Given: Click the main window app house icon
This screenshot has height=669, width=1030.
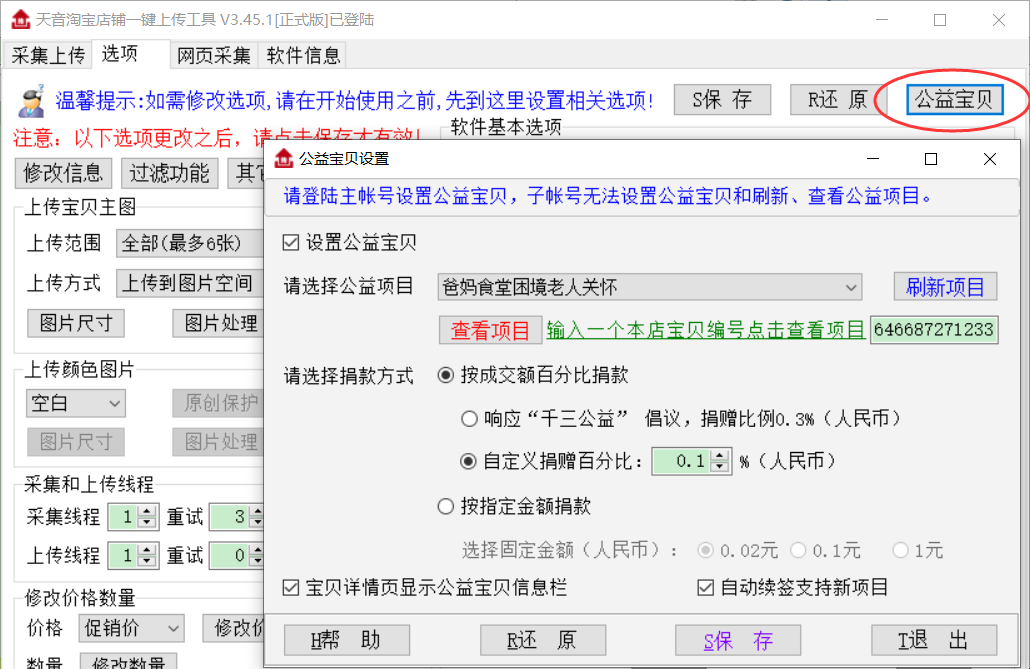Looking at the screenshot, I should (x=18, y=20).
